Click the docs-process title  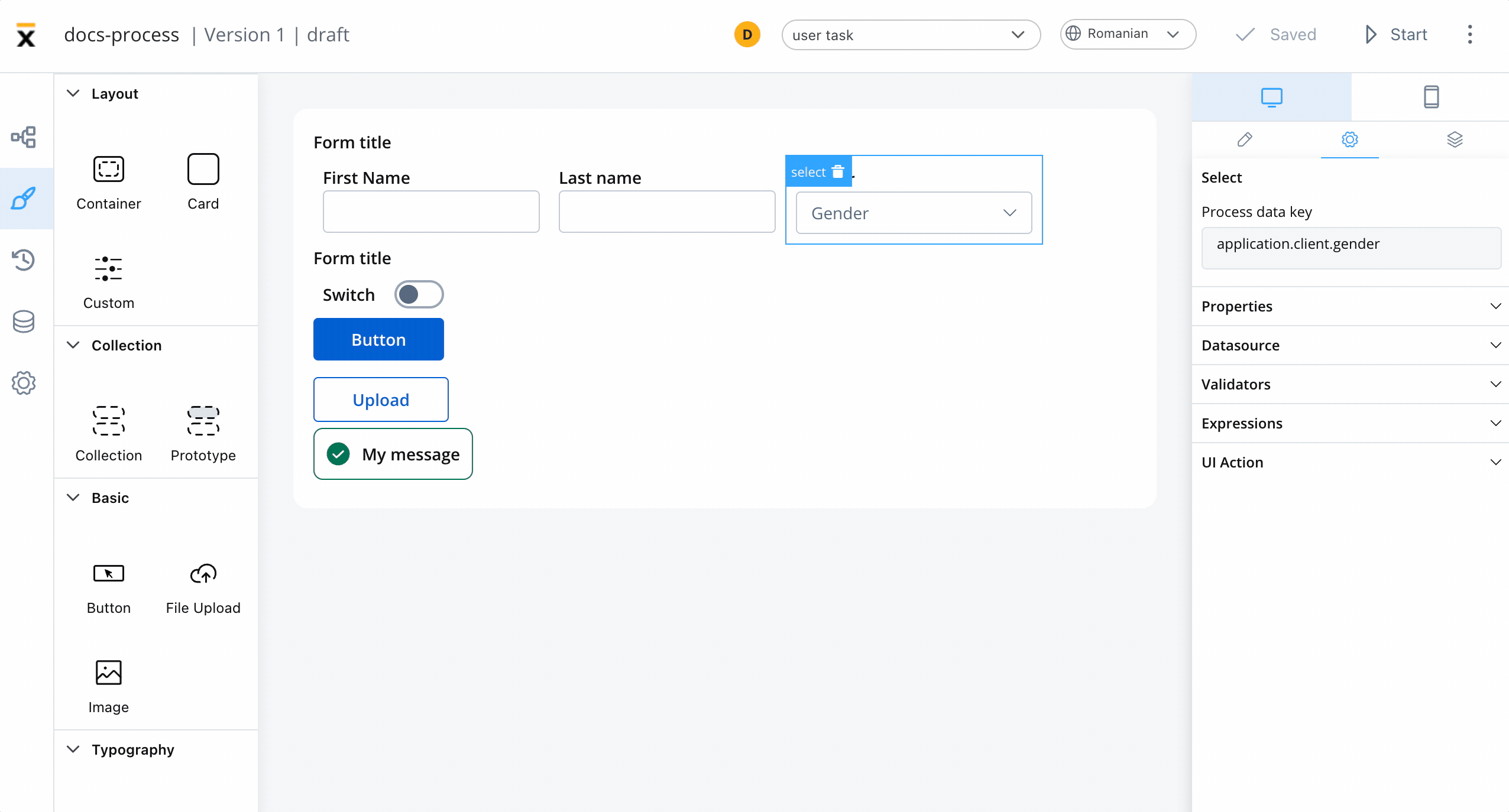point(121,35)
